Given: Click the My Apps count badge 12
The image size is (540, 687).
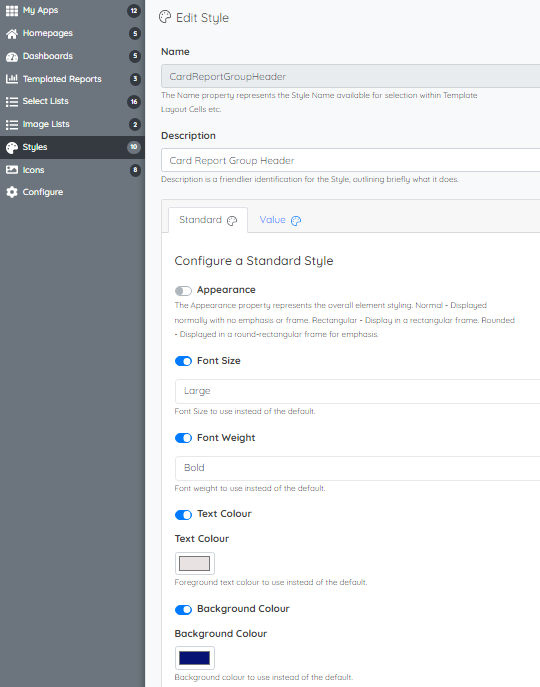Looking at the screenshot, I should tap(134, 11).
